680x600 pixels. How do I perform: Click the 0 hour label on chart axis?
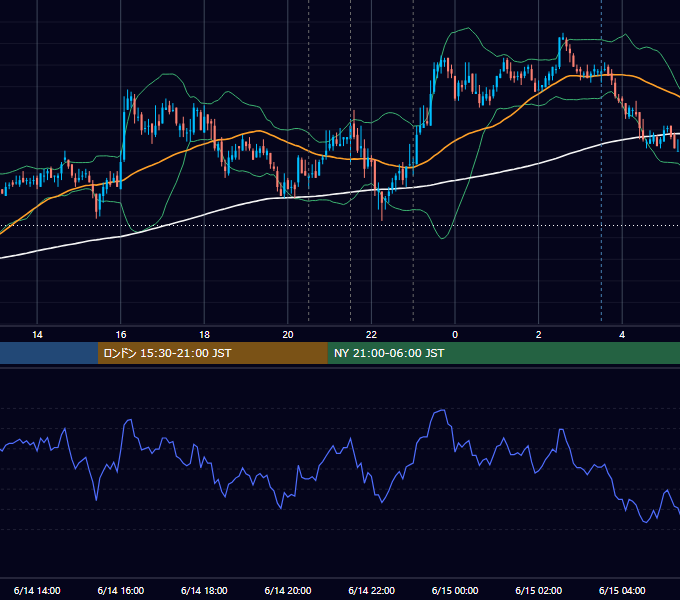pyautogui.click(x=455, y=335)
